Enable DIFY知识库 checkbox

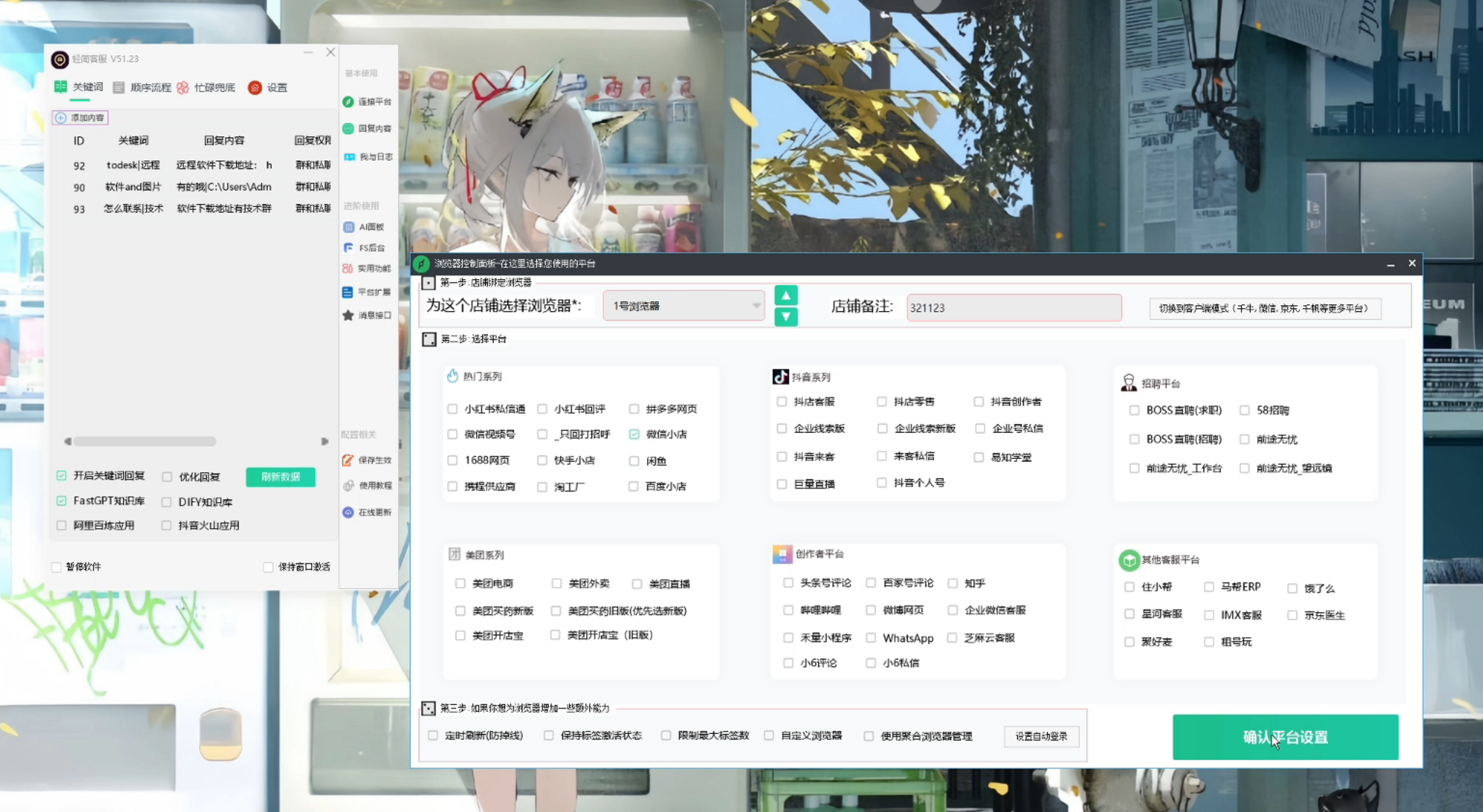point(167,502)
